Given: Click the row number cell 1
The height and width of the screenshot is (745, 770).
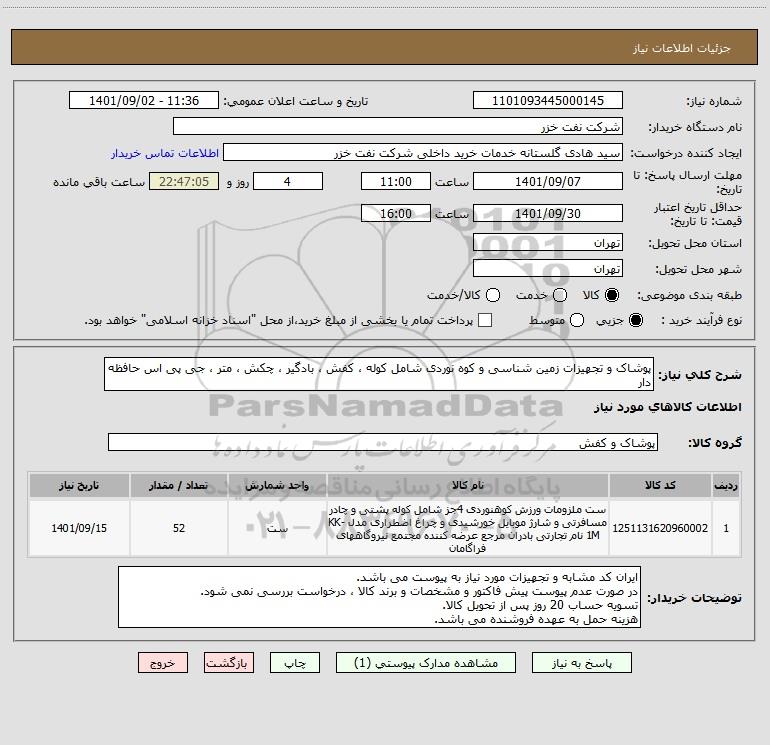Looking at the screenshot, I should (x=726, y=528).
